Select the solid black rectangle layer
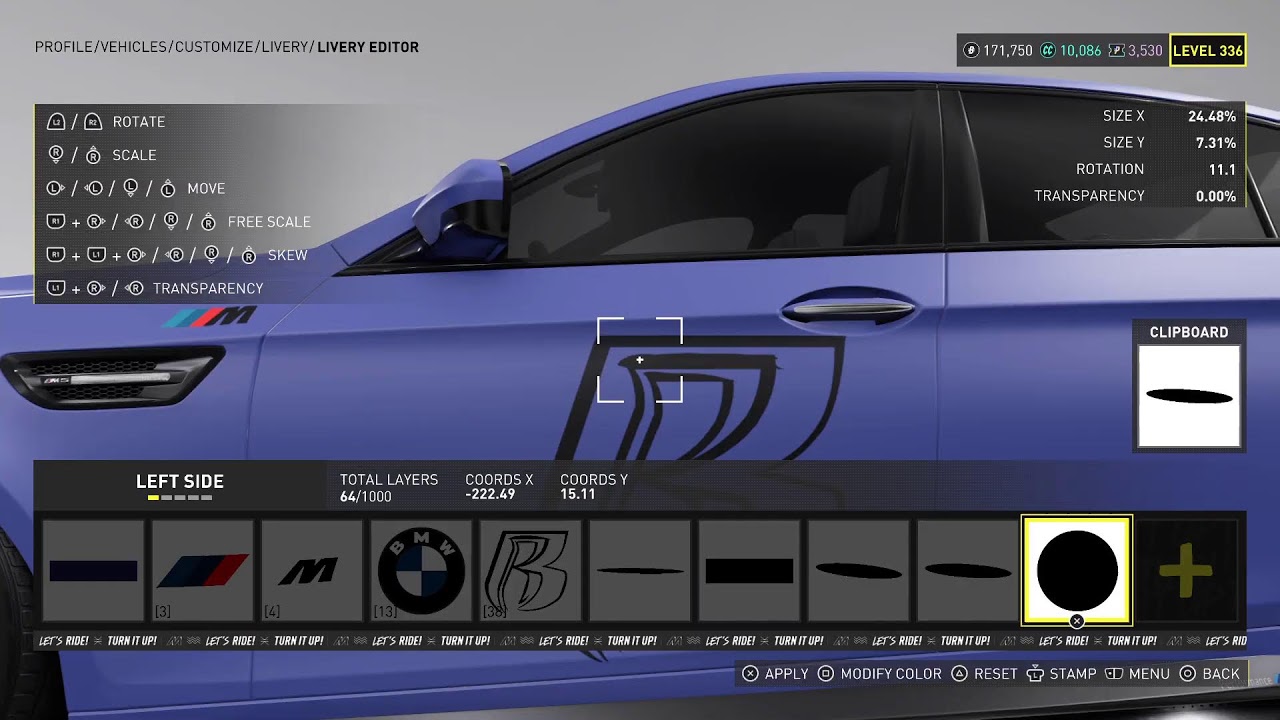The height and width of the screenshot is (720, 1280). coord(749,571)
